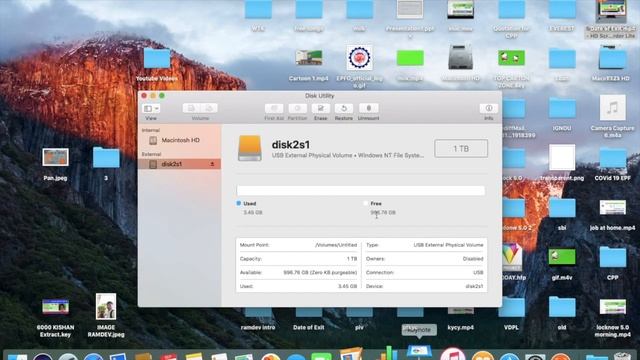Click the Capacity value 1 TB cell

pyautogui.click(x=352, y=259)
